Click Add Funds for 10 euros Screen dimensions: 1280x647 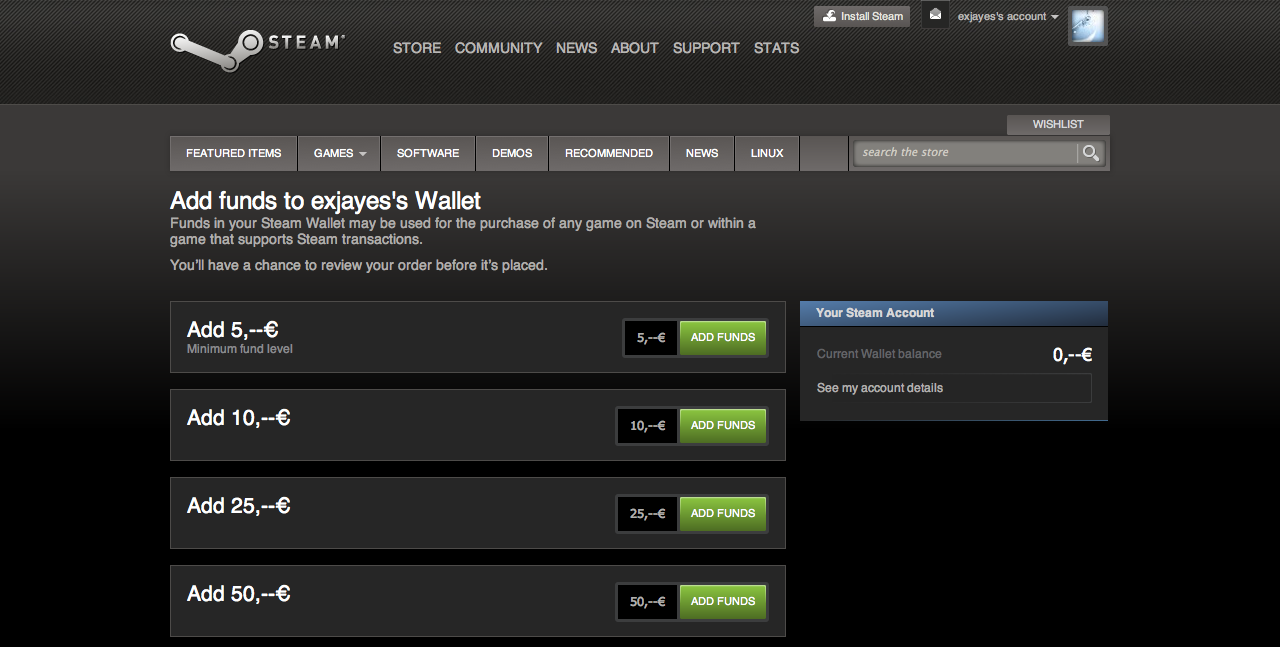tap(723, 426)
